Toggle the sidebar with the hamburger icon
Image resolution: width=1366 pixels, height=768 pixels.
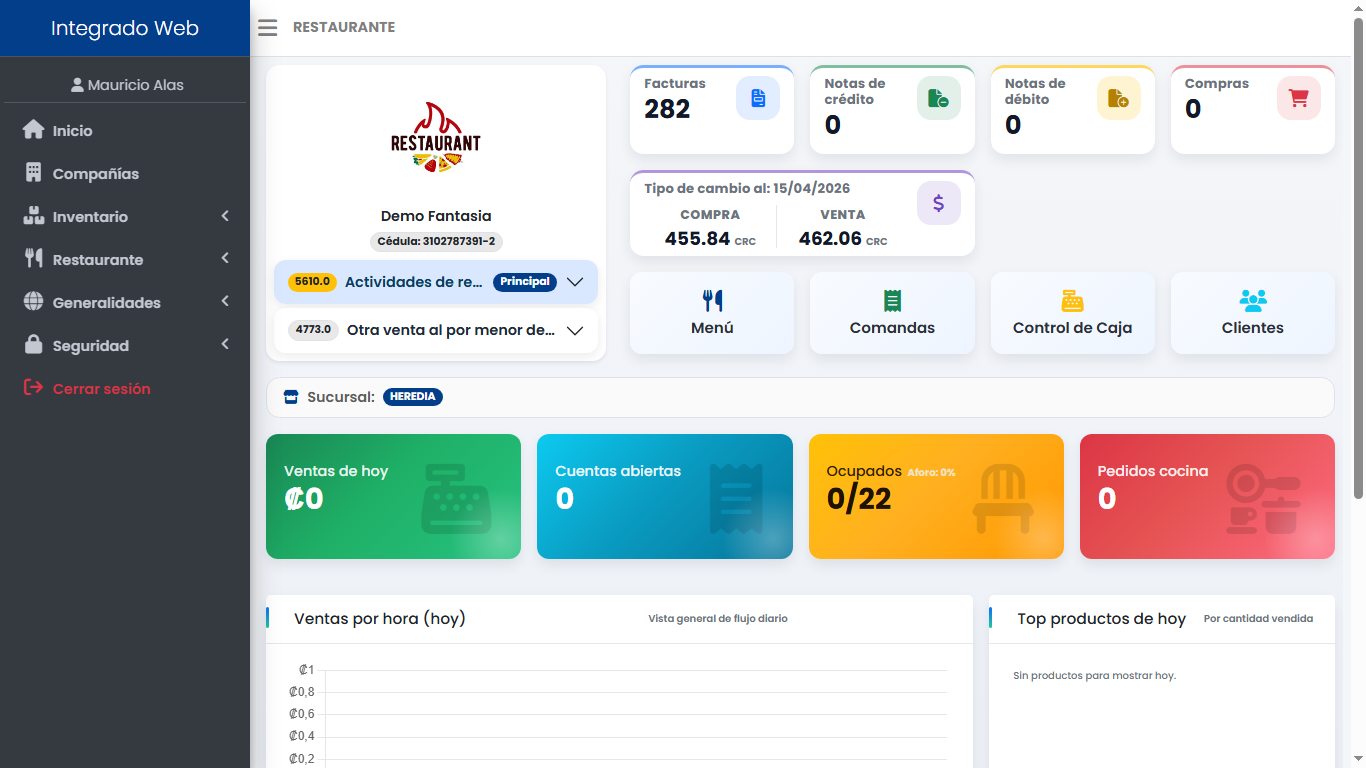point(266,27)
